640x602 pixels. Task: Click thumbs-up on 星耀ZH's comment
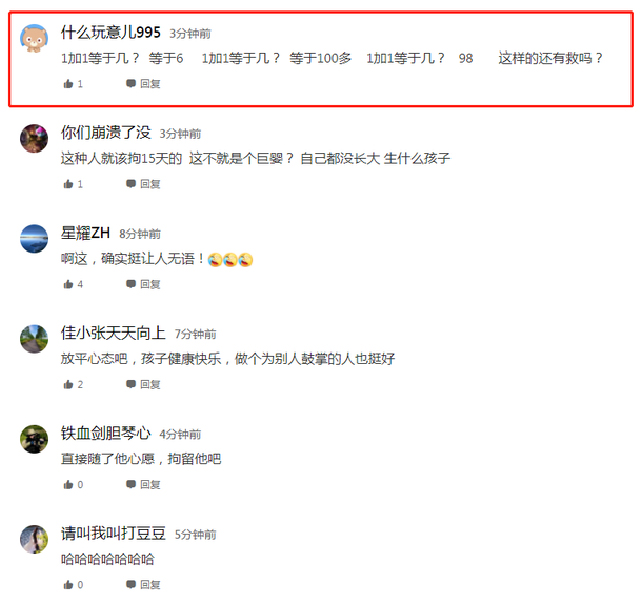coord(68,284)
